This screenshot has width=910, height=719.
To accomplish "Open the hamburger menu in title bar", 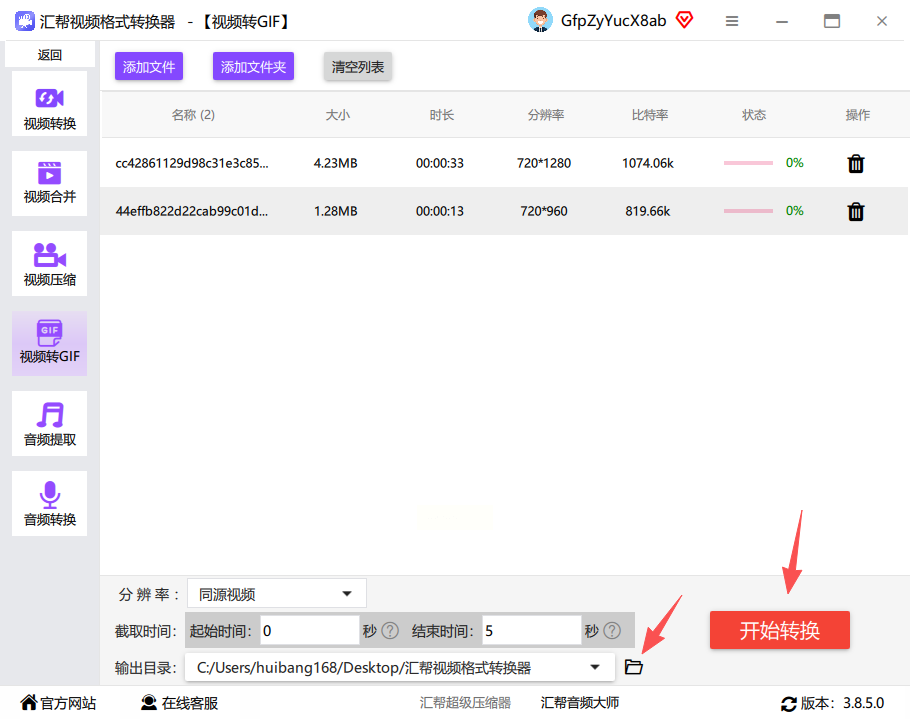I will pyautogui.click(x=732, y=21).
